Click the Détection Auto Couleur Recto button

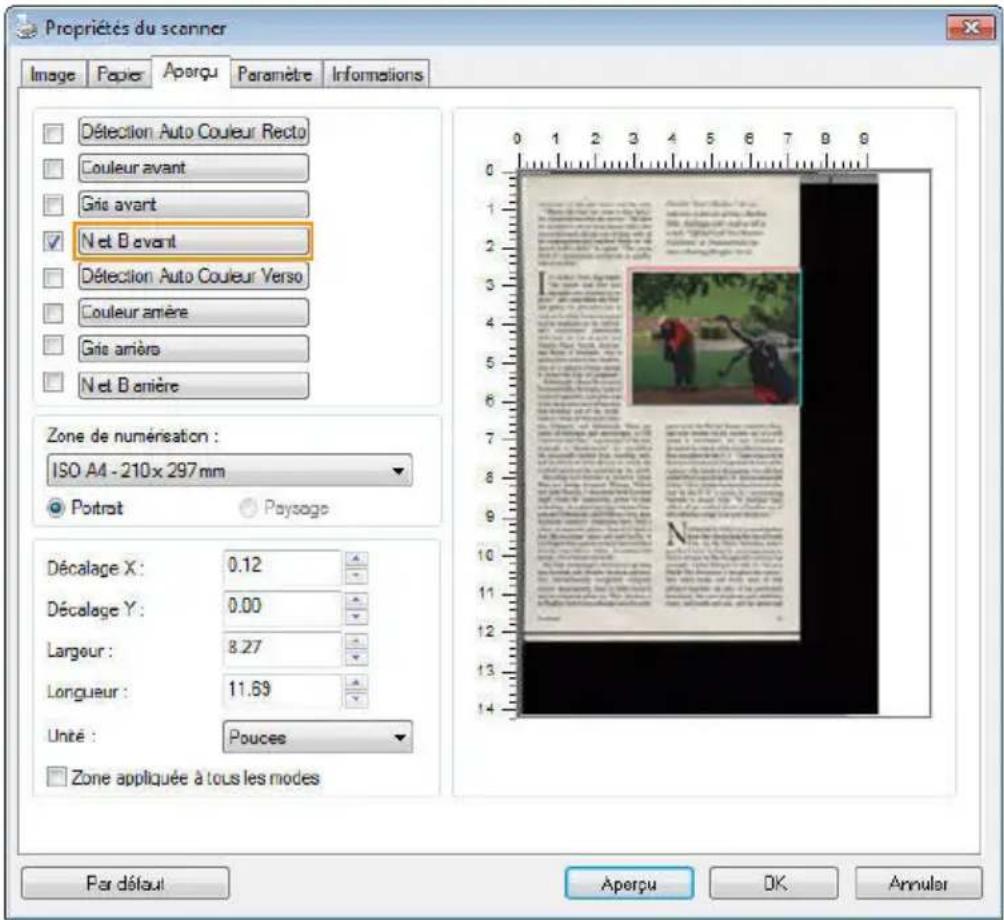click(x=193, y=131)
